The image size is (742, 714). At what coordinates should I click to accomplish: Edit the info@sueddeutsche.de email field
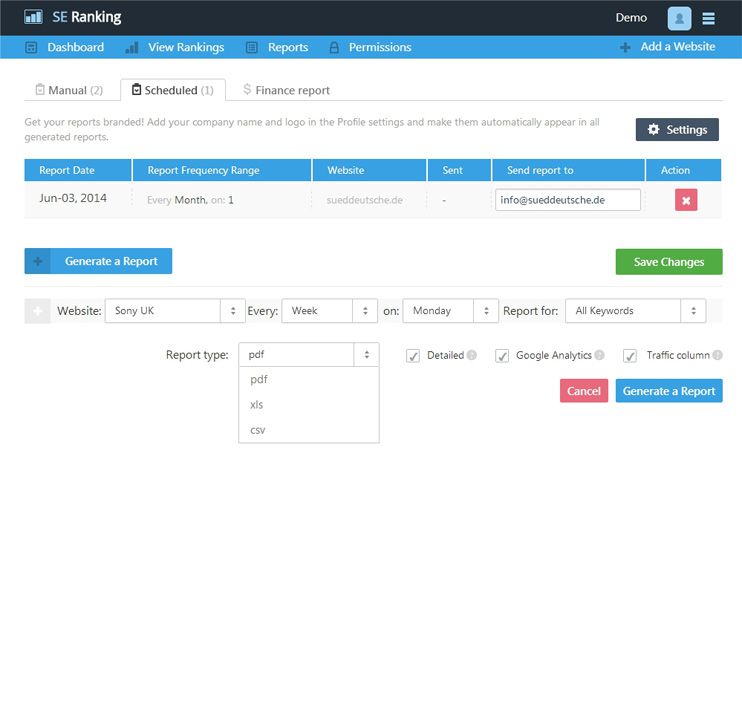point(568,200)
